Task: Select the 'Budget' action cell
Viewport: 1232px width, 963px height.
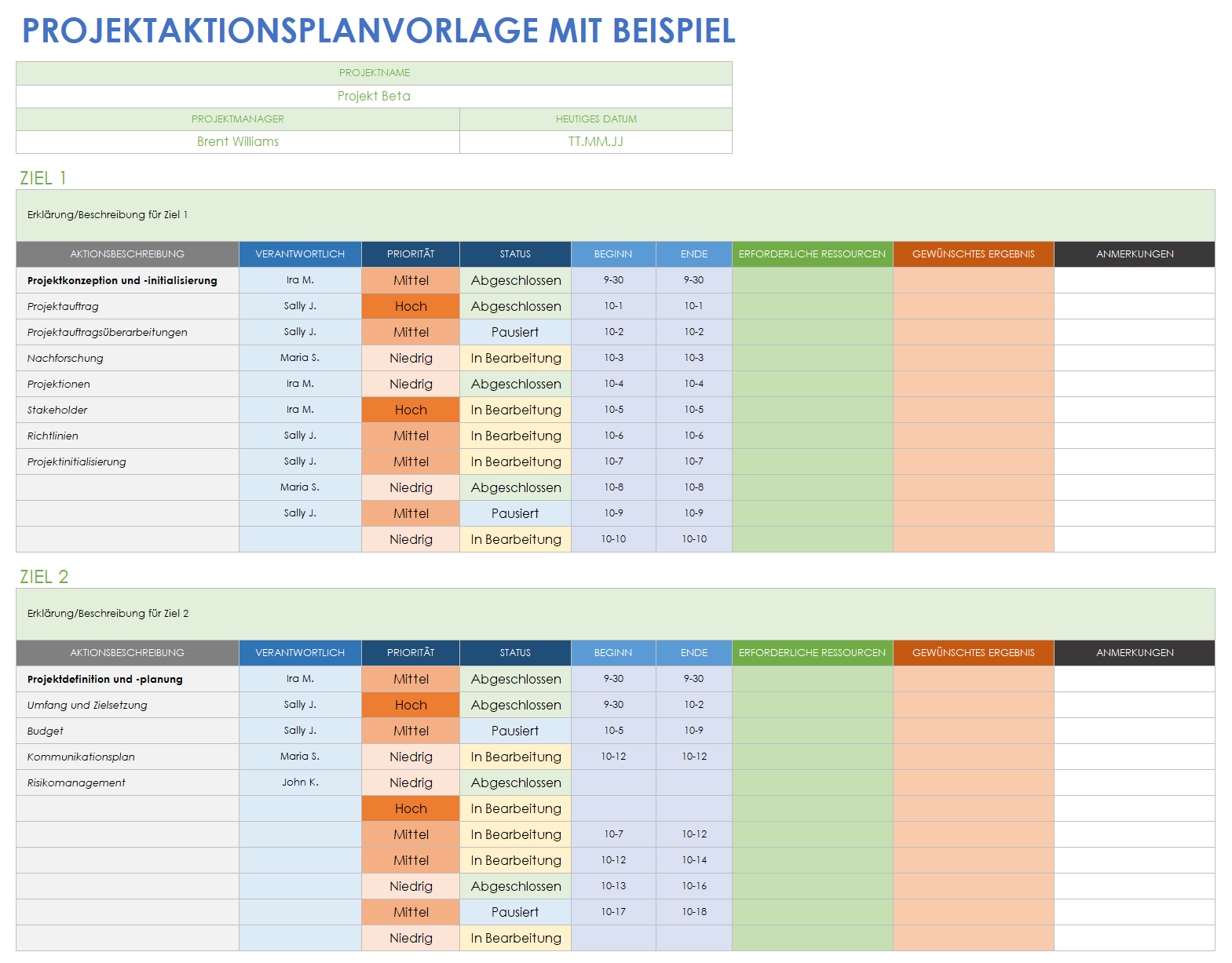Action: pyautogui.click(x=127, y=731)
